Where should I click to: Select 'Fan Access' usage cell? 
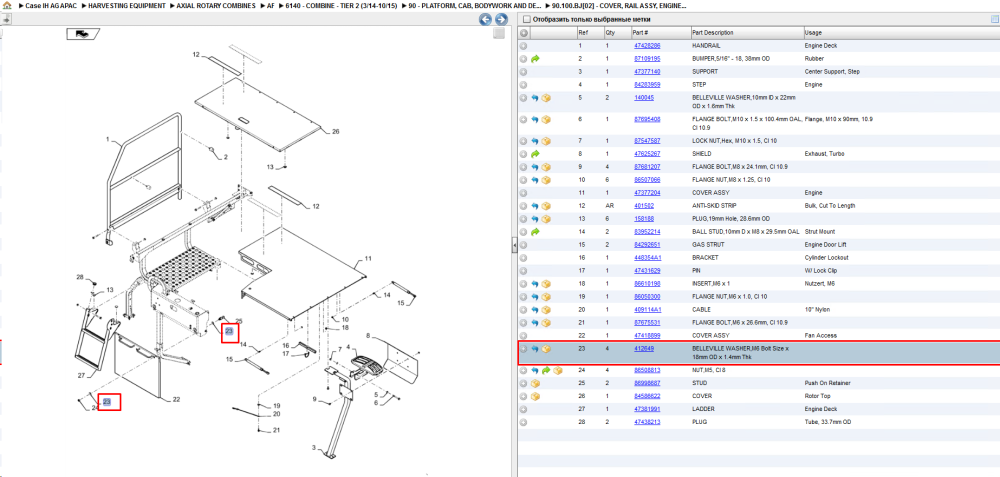click(818, 335)
